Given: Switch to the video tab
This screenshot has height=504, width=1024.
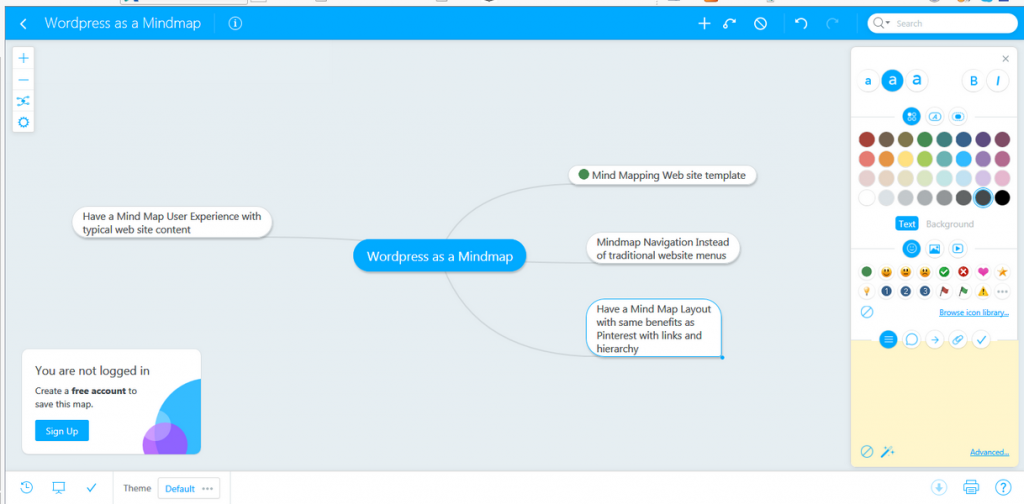Looking at the screenshot, I should coord(958,248).
